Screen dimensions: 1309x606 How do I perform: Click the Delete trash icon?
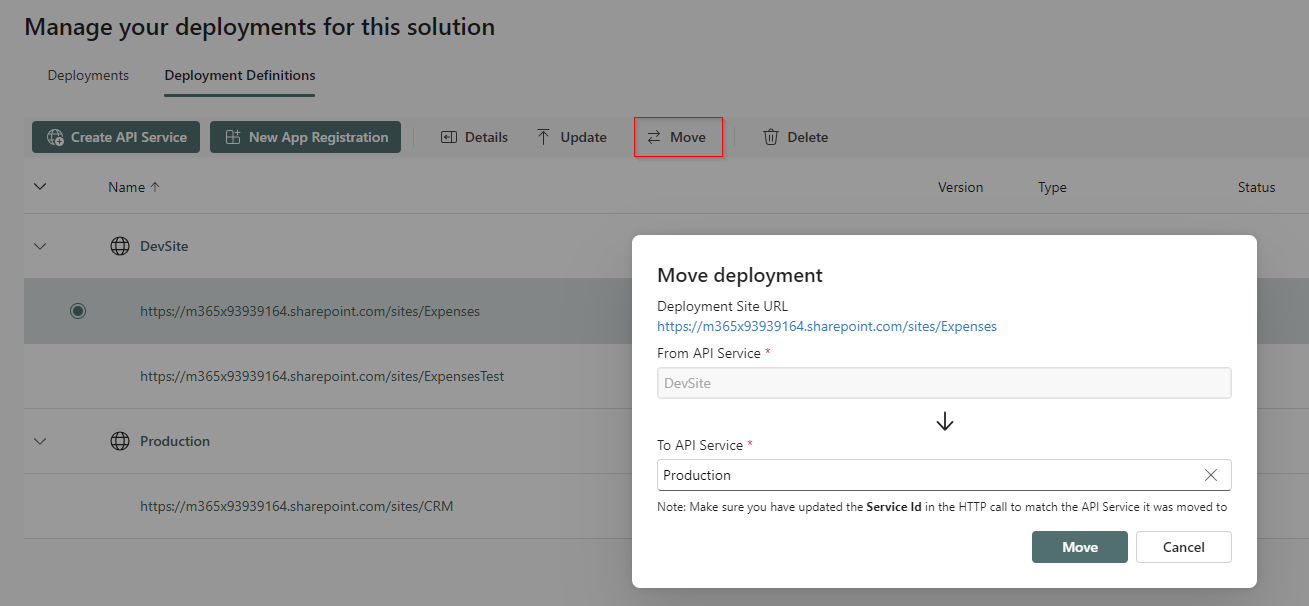coord(771,137)
